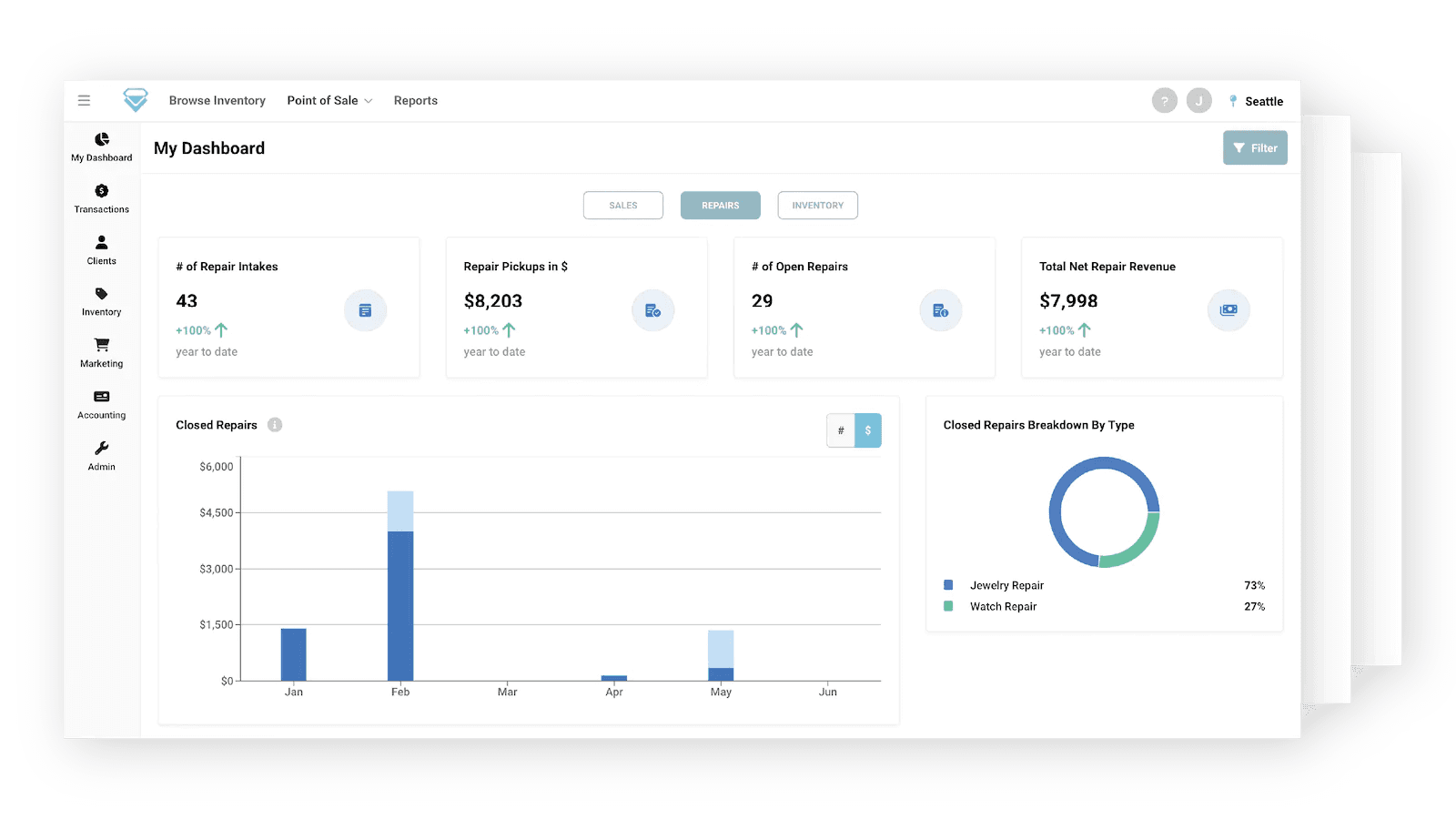The height and width of the screenshot is (819, 1456).
Task: Toggle Closed Repairs chart to count (#)
Action: pos(841,430)
